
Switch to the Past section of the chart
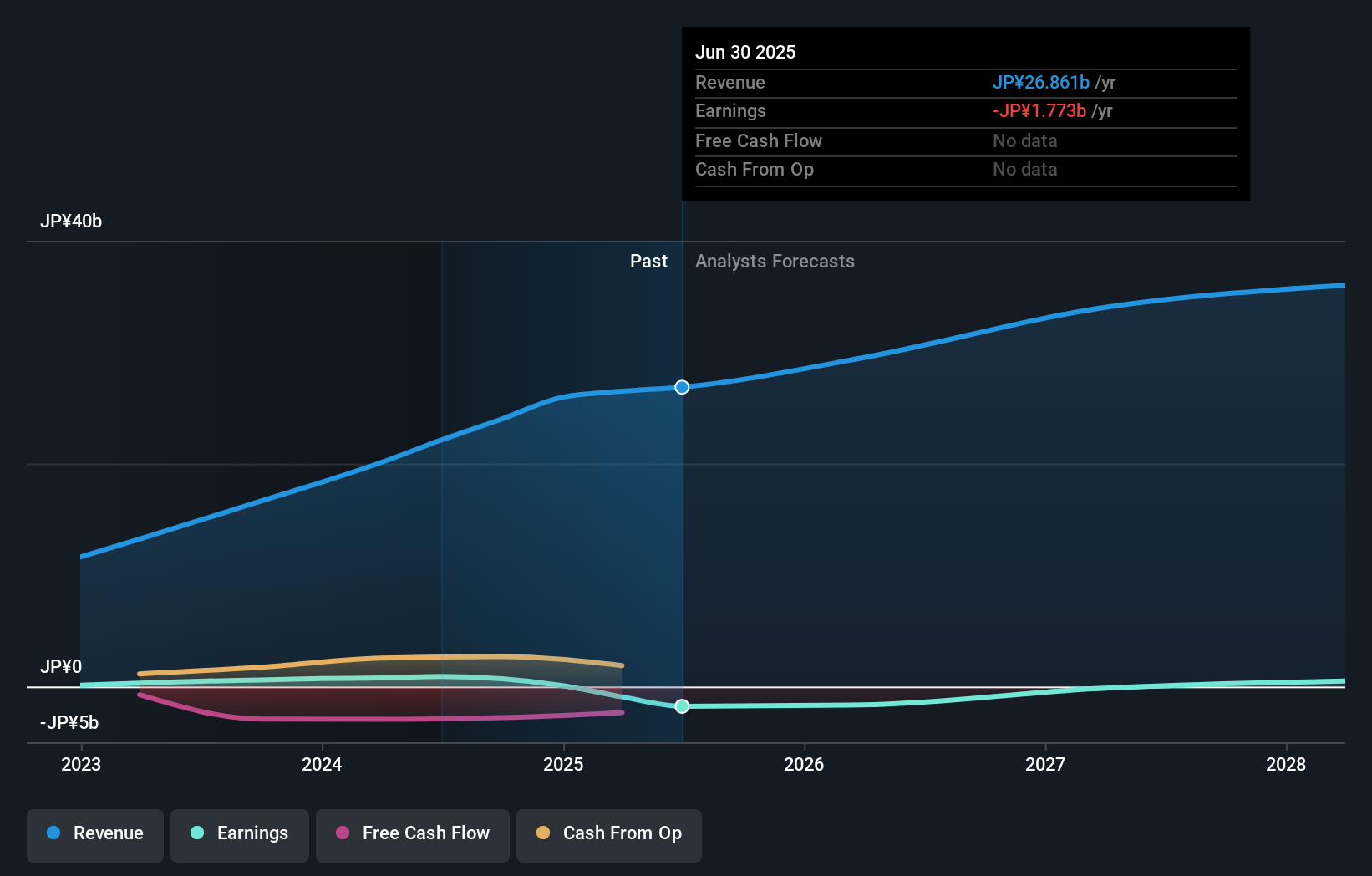[648, 261]
